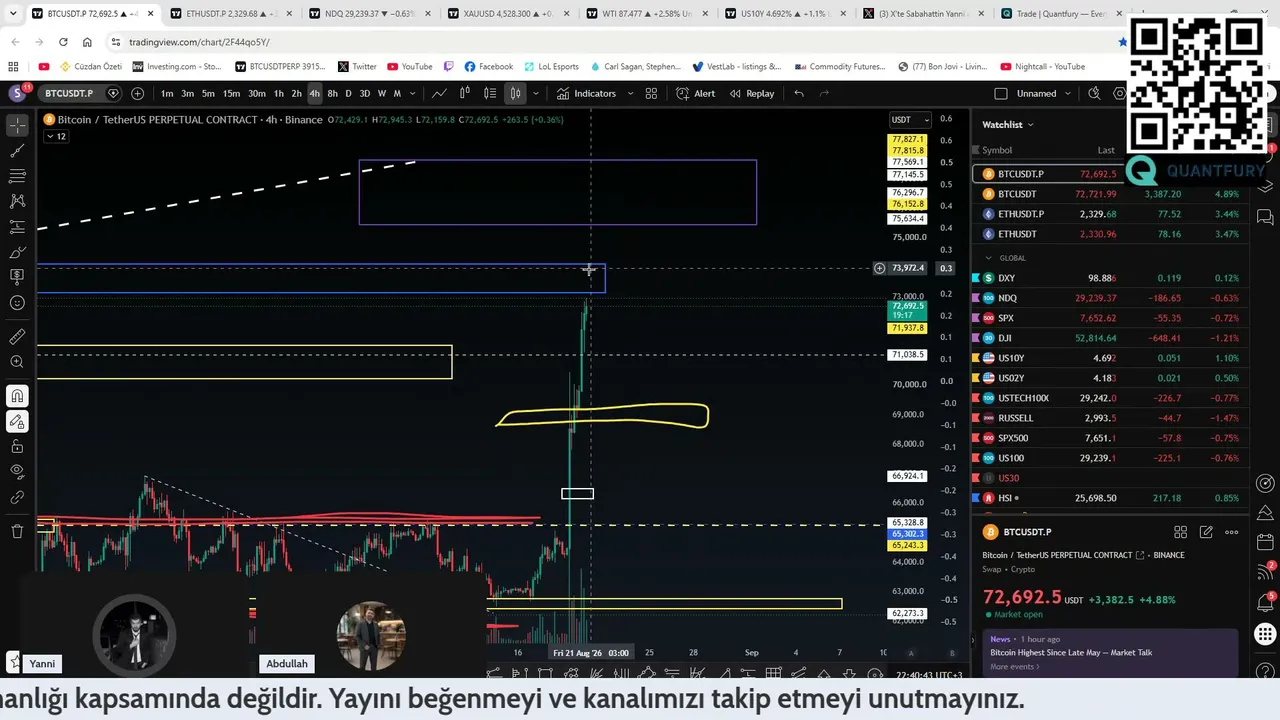Switch to the 1h timeframe

tap(279, 93)
